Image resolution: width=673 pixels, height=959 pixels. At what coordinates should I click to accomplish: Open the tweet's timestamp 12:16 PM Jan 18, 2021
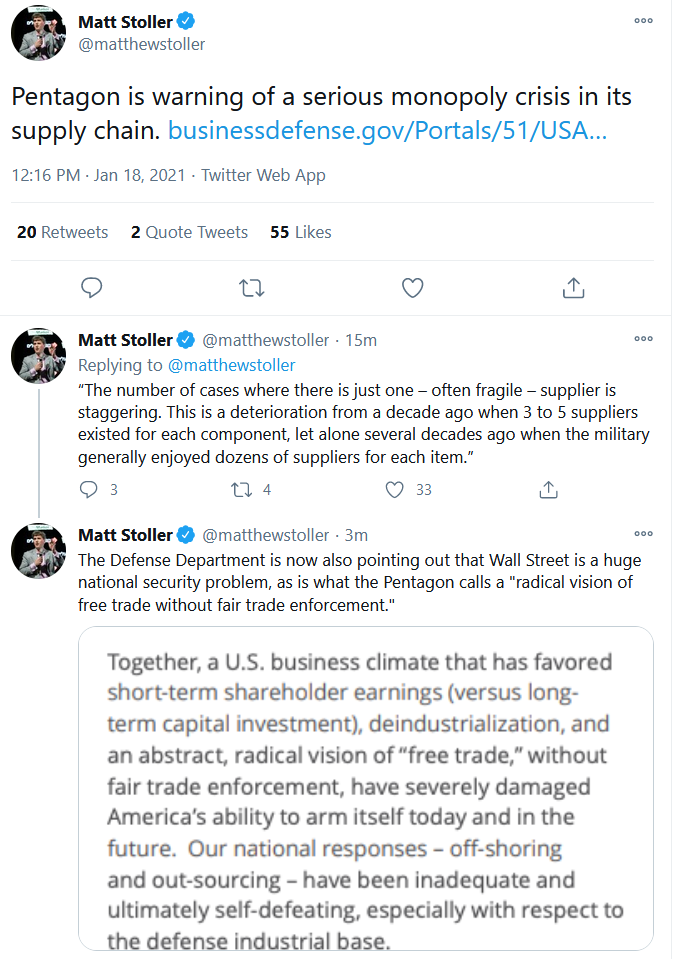click(x=98, y=176)
